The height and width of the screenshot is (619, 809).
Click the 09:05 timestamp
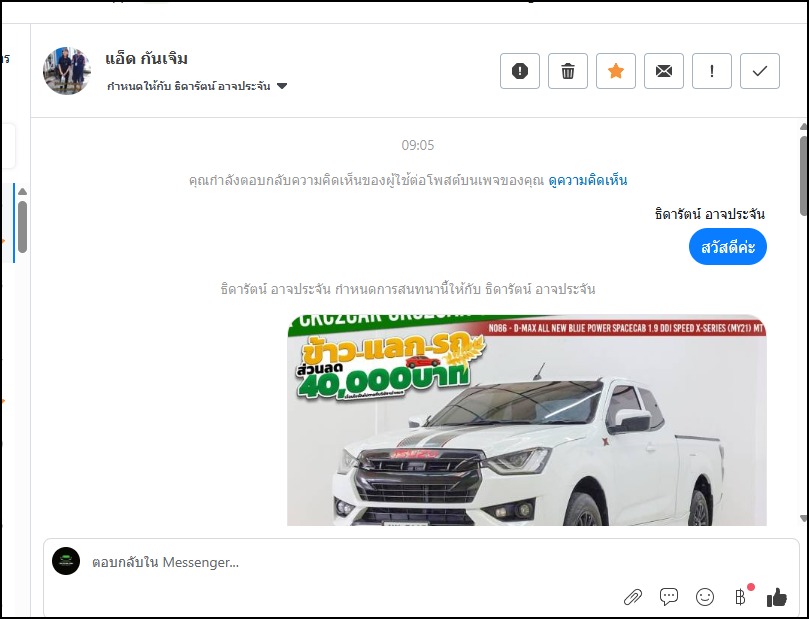point(418,145)
